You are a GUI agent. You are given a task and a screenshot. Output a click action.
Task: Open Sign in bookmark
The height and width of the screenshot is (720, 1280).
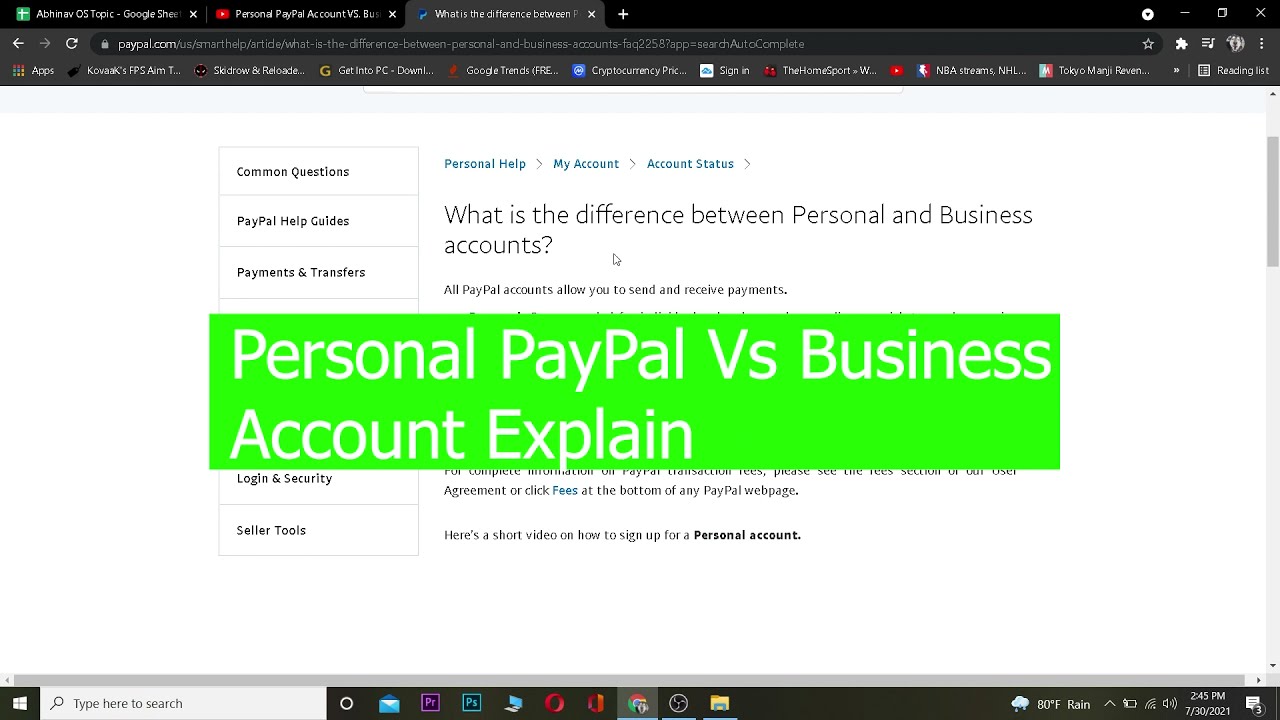725,70
